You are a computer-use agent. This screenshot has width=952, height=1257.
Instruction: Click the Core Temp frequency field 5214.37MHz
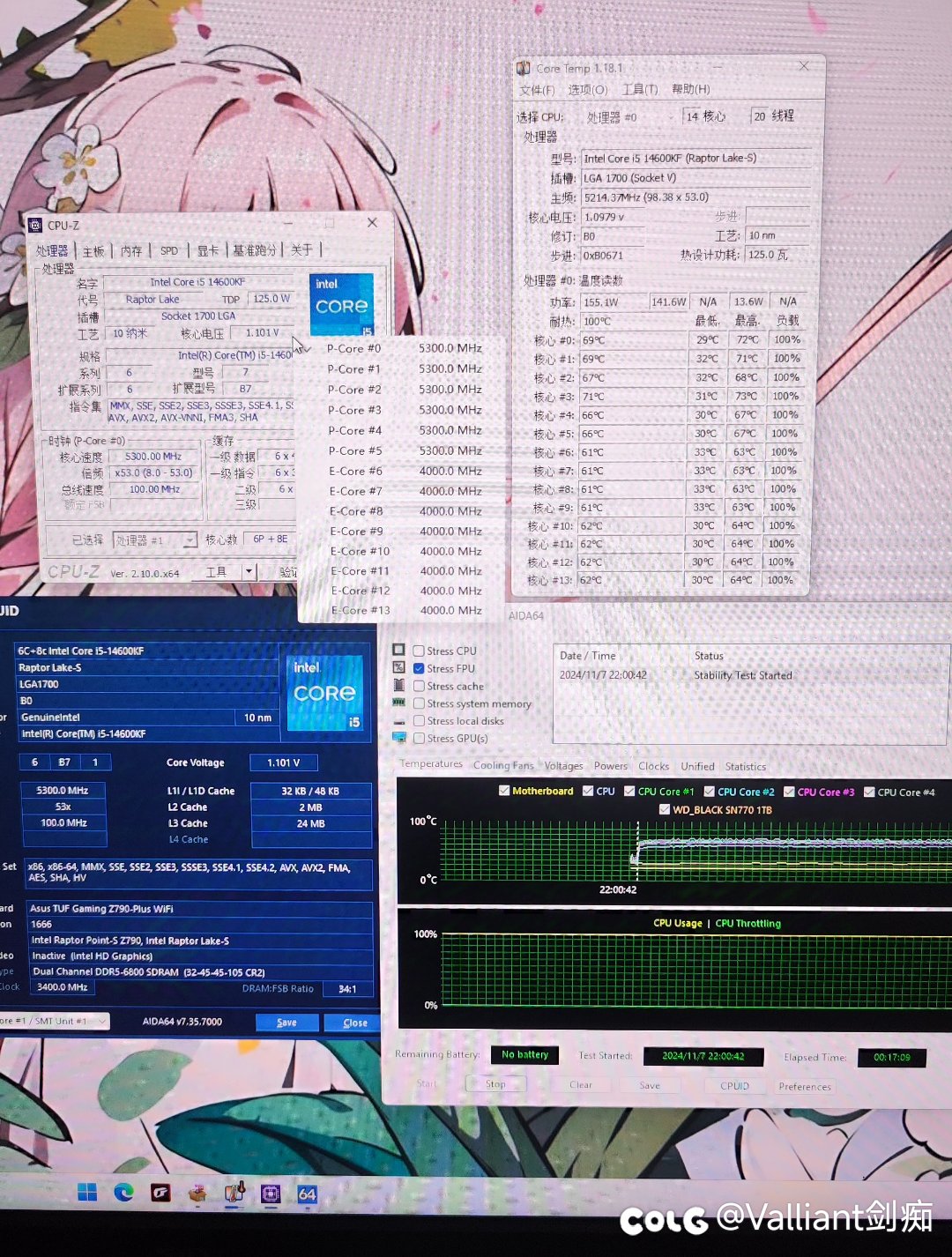click(695, 197)
